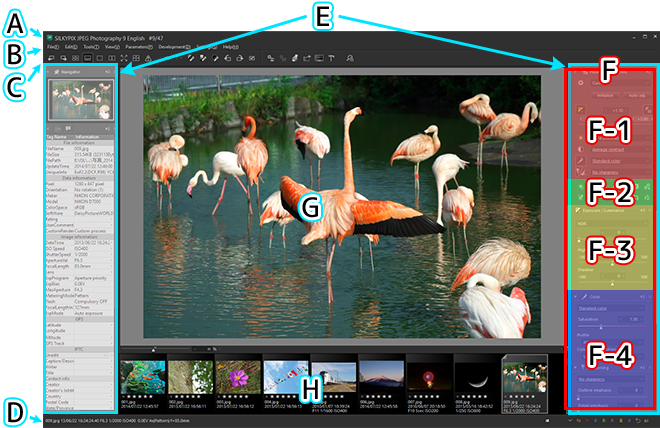Click the Caption/Descri field in IPTC
660x428 pixels.
80,361
